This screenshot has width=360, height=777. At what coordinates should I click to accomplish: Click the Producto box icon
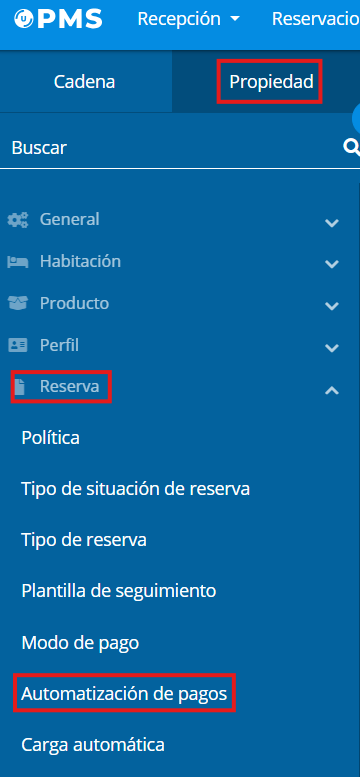18,303
